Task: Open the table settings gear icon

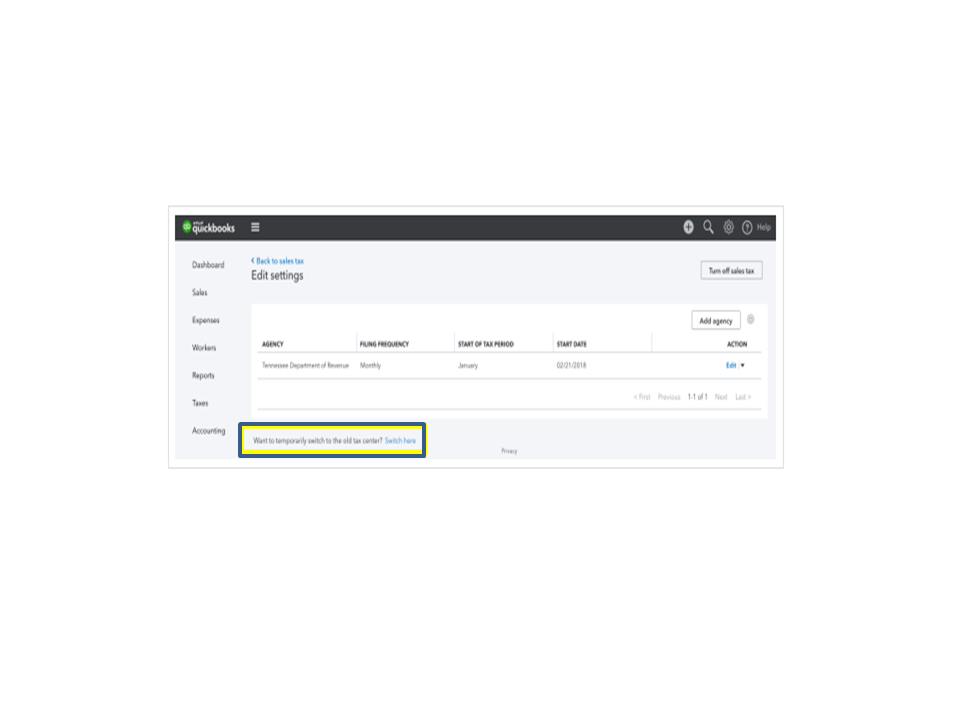Action: [751, 320]
